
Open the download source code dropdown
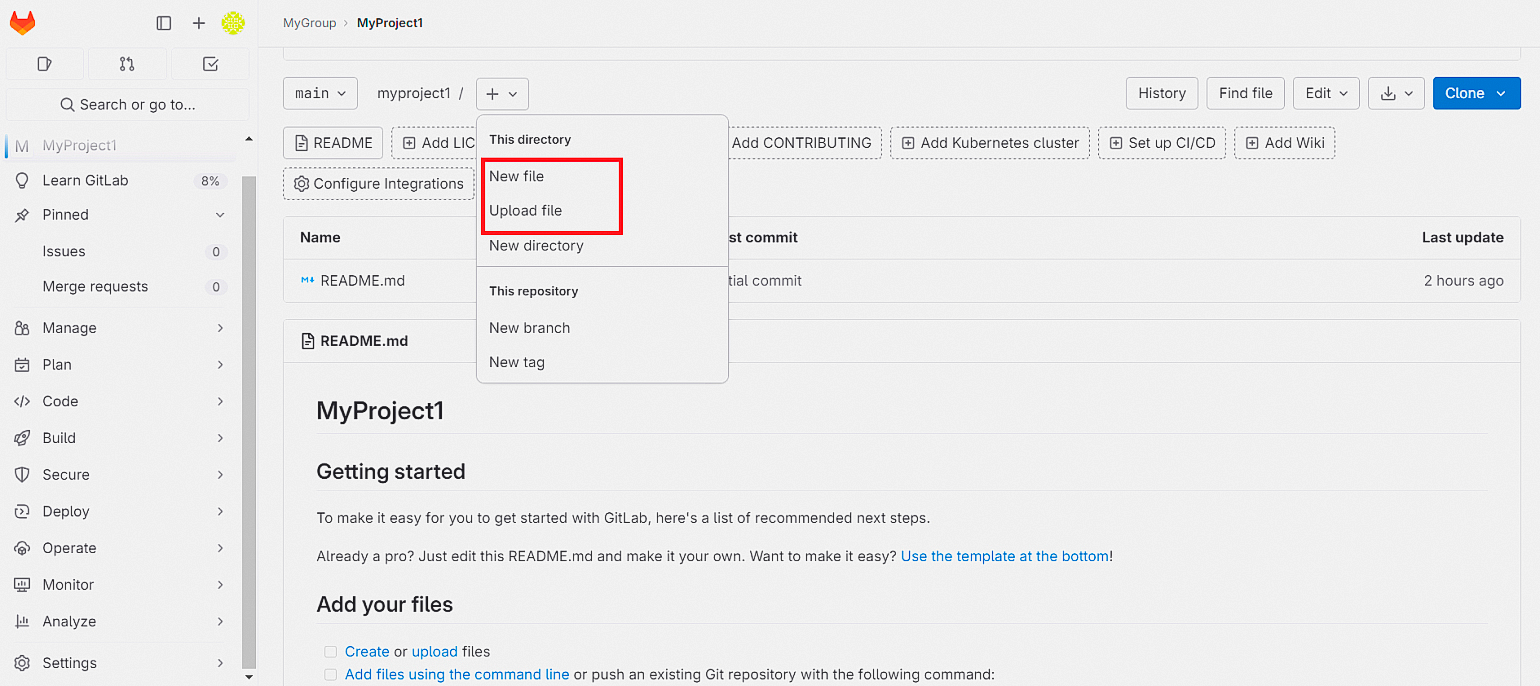1396,94
